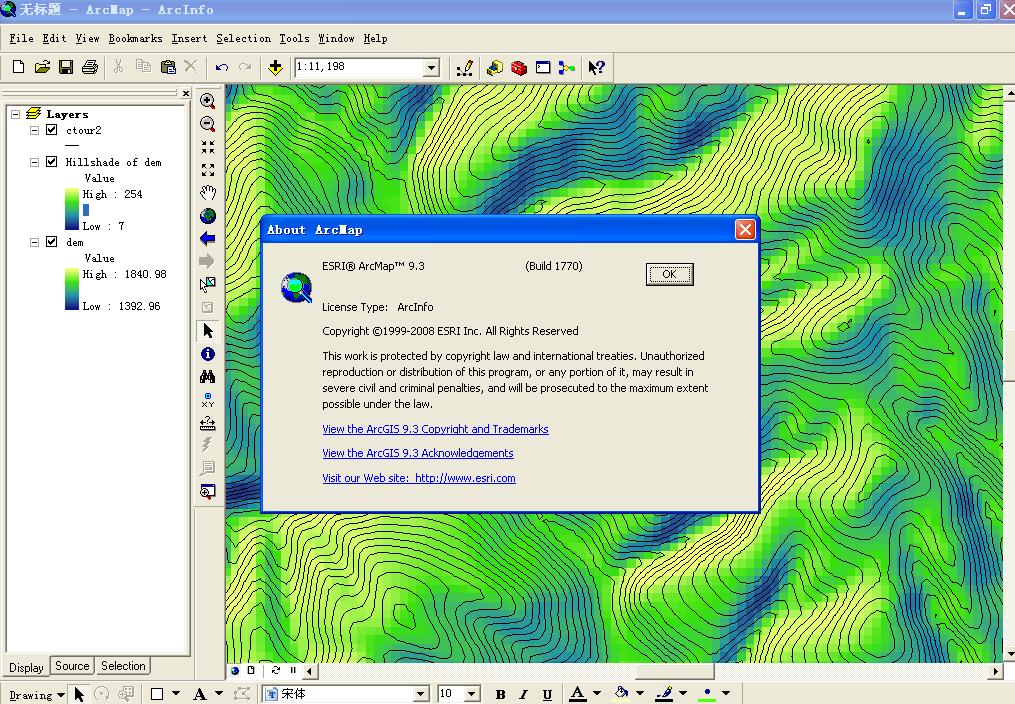Open the Drawing menu dropdown
The image size is (1015, 704).
36,695
